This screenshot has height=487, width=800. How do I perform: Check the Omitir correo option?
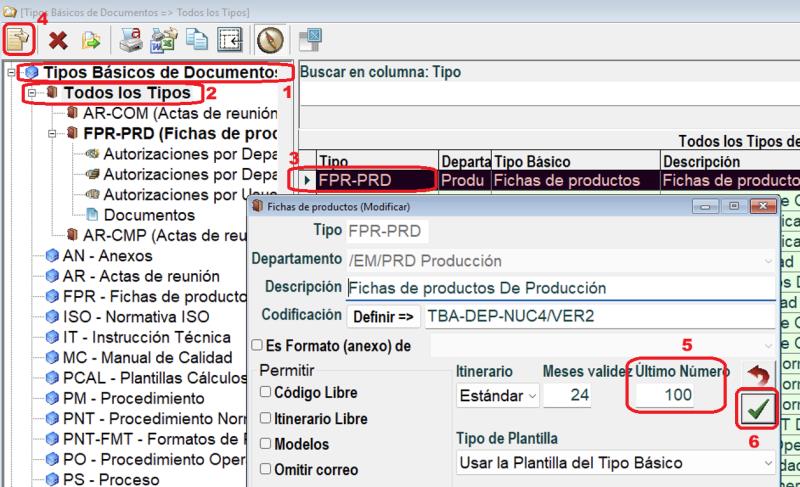pyautogui.click(x=266, y=469)
